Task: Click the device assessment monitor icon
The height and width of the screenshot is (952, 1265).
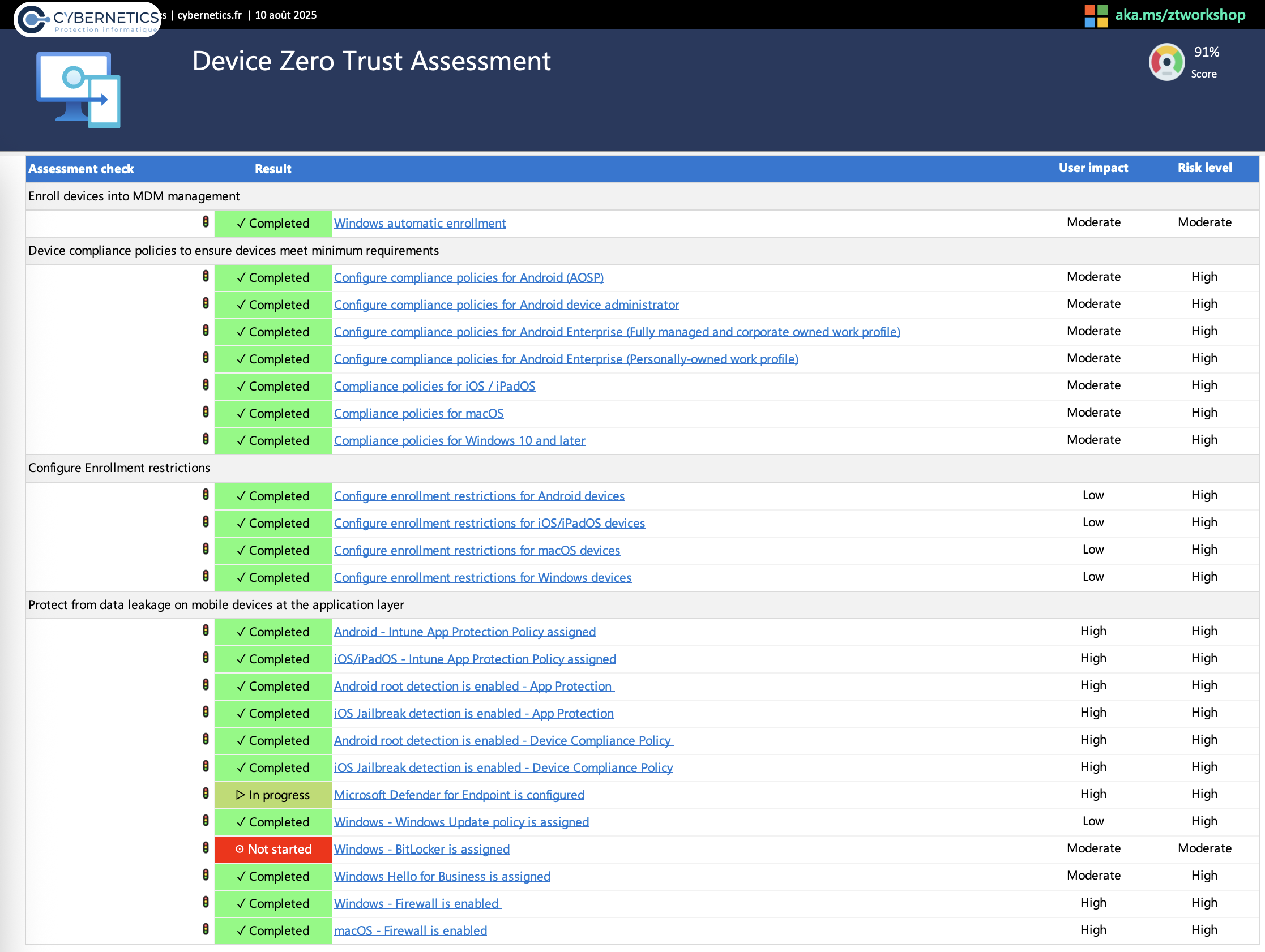Action: (78, 91)
